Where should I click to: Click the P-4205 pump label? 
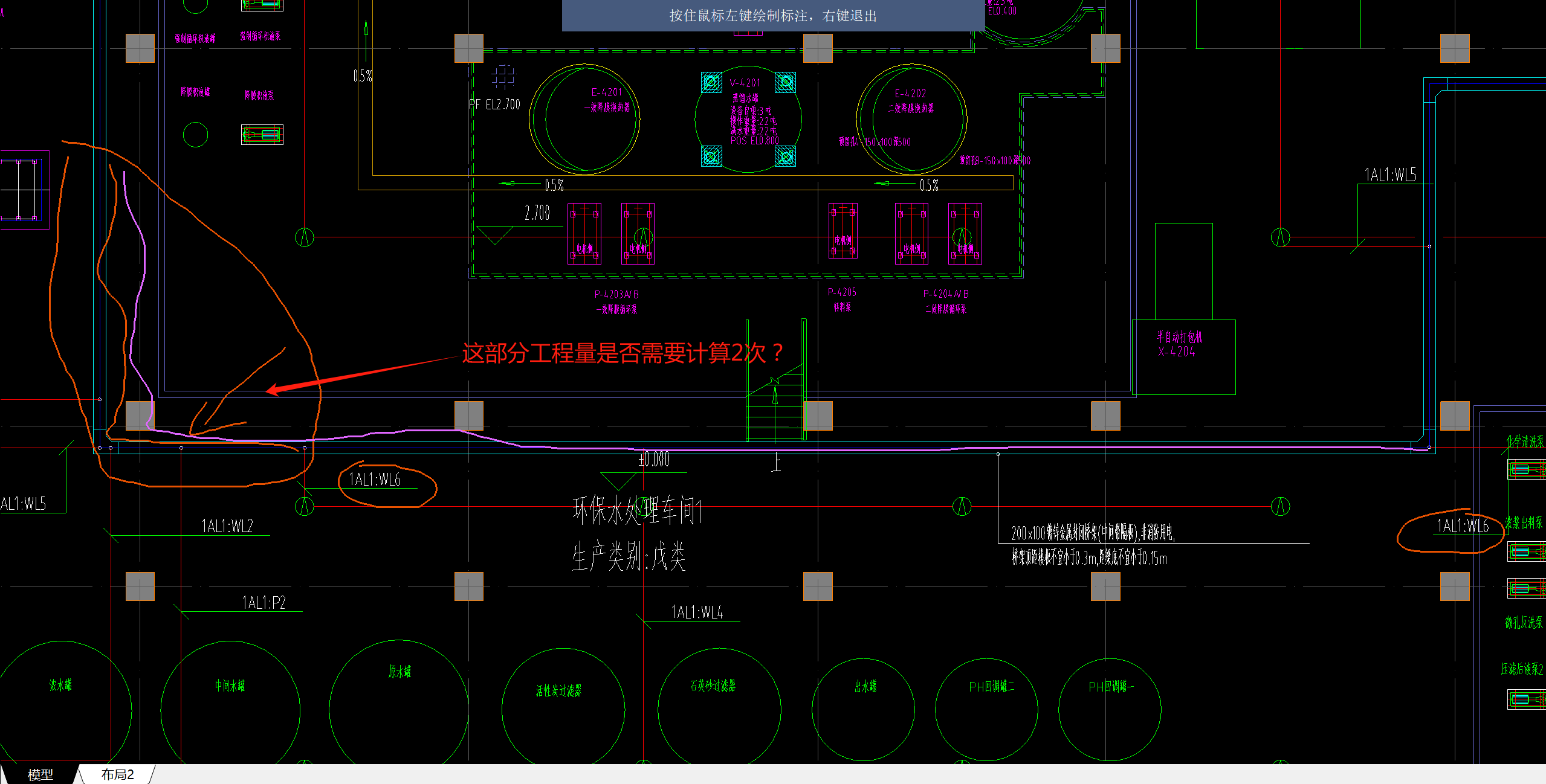842,292
